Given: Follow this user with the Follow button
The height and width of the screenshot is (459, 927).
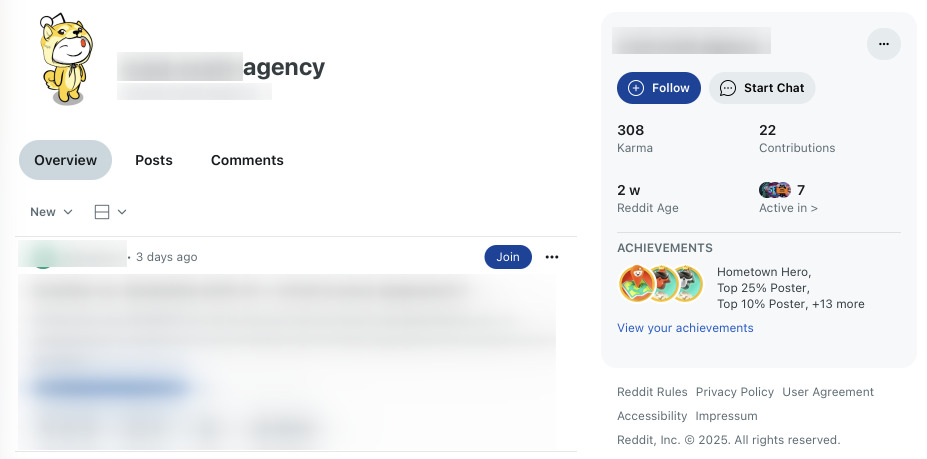Looking at the screenshot, I should tap(658, 88).
